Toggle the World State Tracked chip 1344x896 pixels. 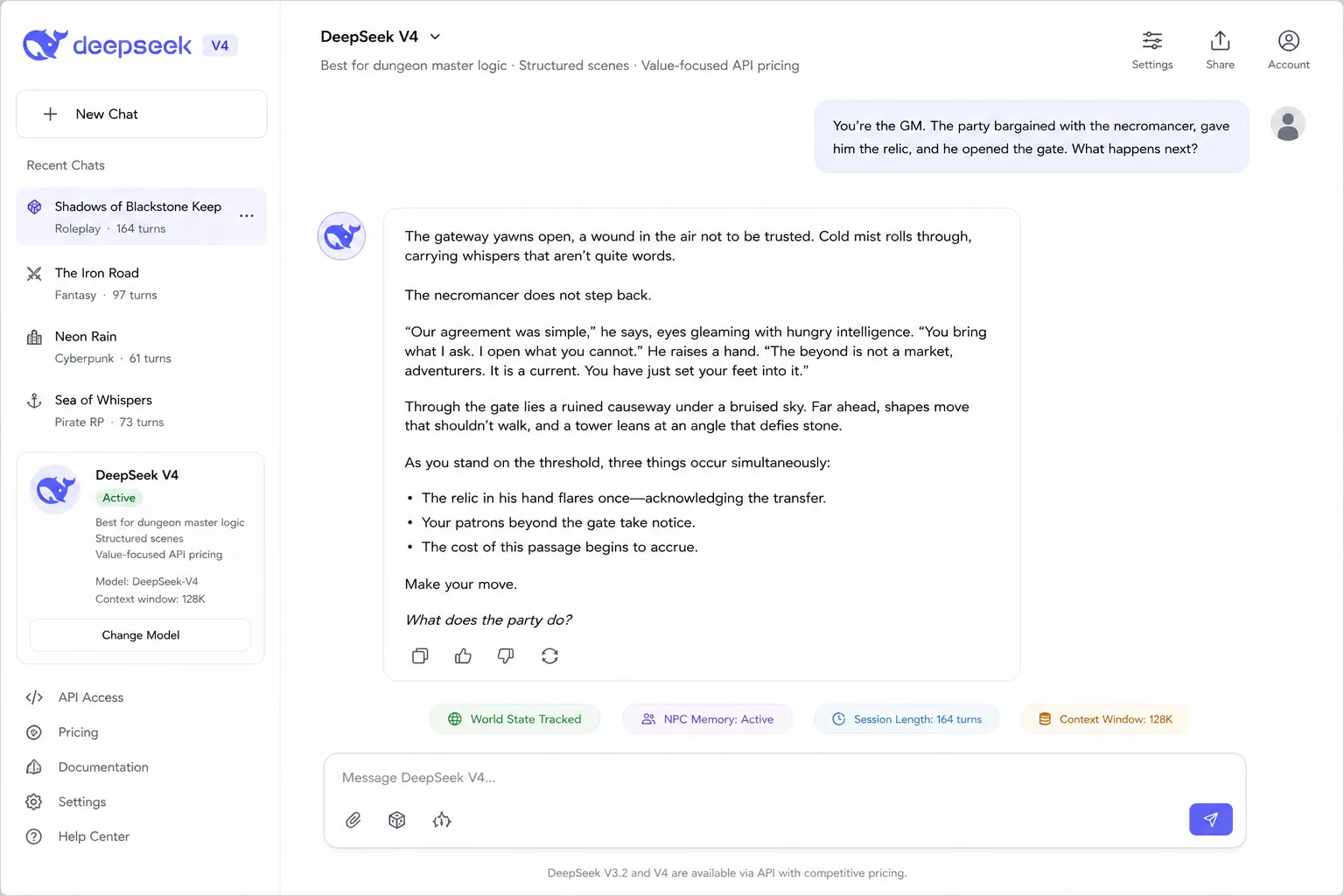514,719
